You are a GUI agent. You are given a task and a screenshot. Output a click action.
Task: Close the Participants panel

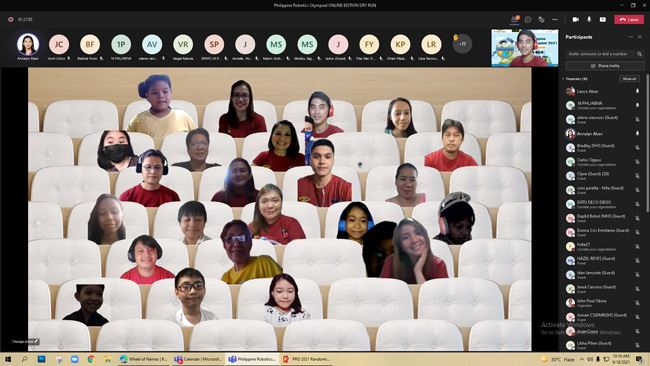[640, 37]
